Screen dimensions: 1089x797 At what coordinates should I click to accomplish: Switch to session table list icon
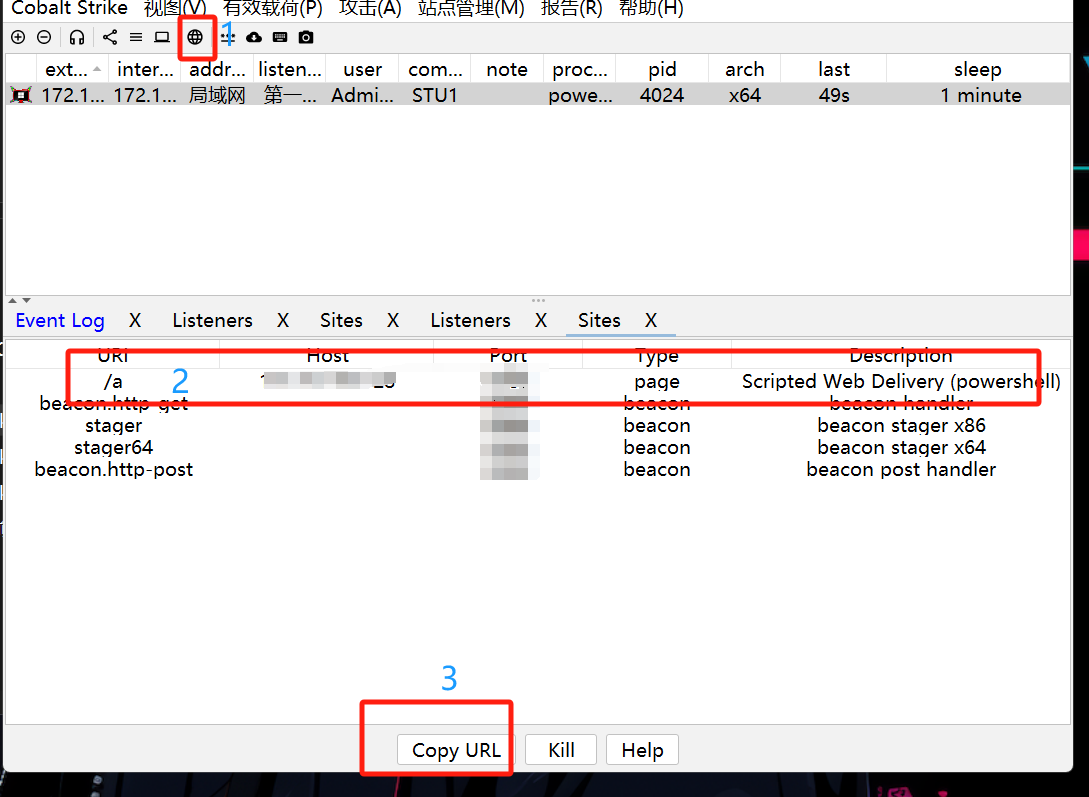(x=136, y=37)
